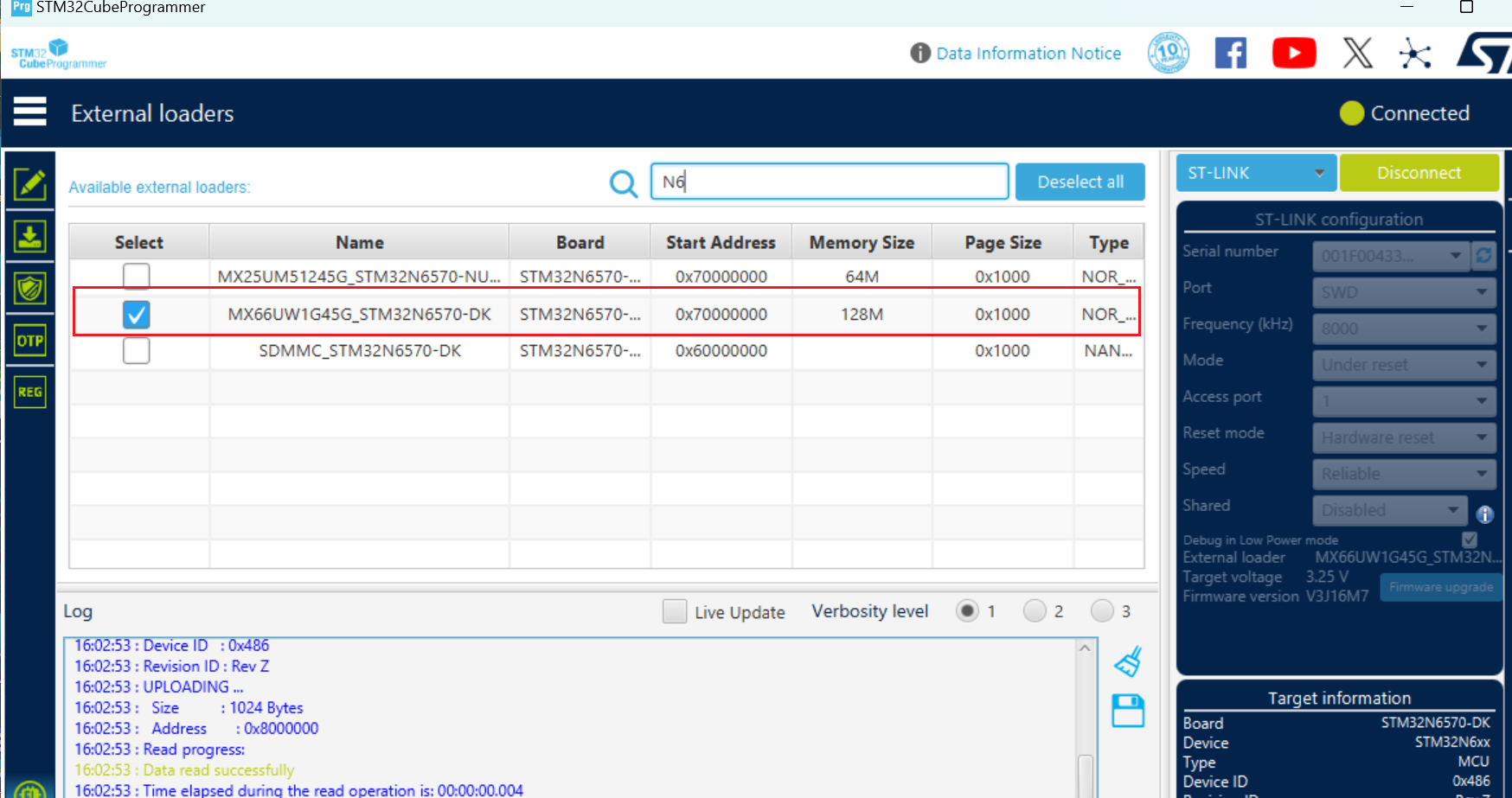Screen dimensions: 1512x798
Task: Open the Data Information Notice link
Action: (x=1028, y=54)
